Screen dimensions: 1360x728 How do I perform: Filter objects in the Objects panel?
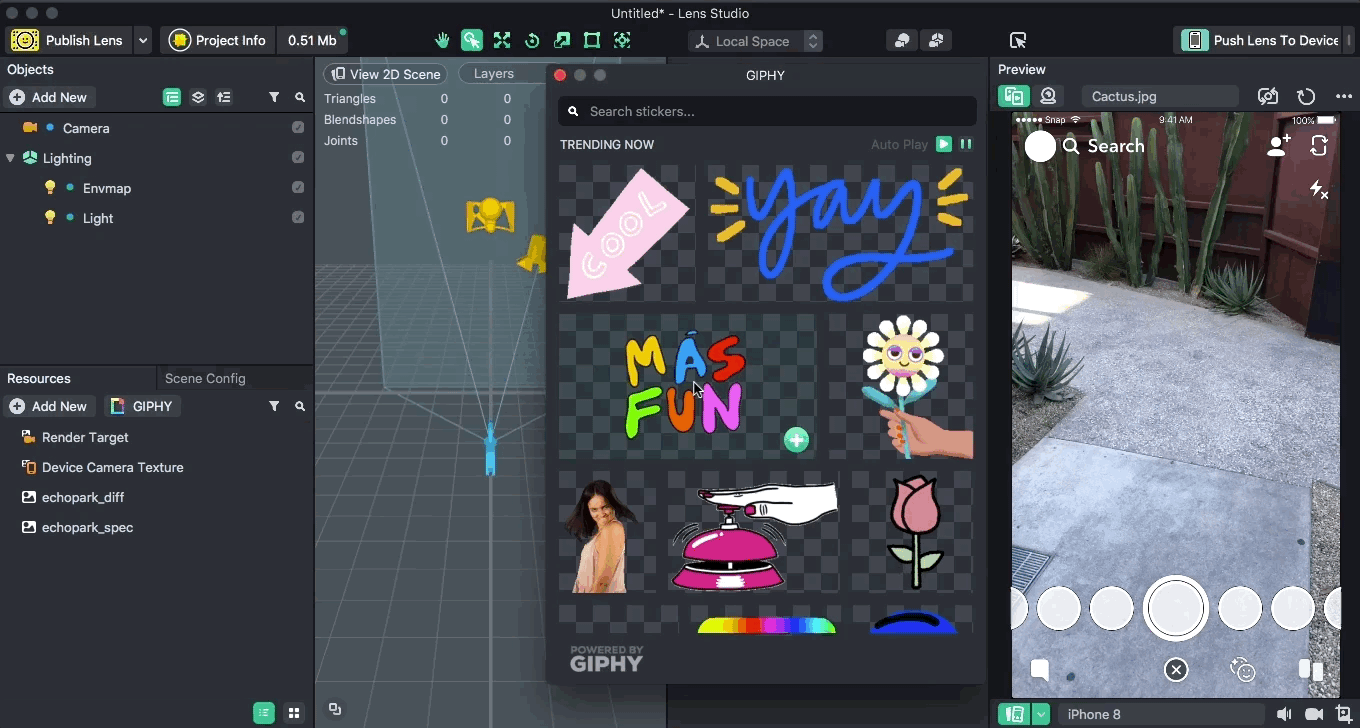[274, 97]
